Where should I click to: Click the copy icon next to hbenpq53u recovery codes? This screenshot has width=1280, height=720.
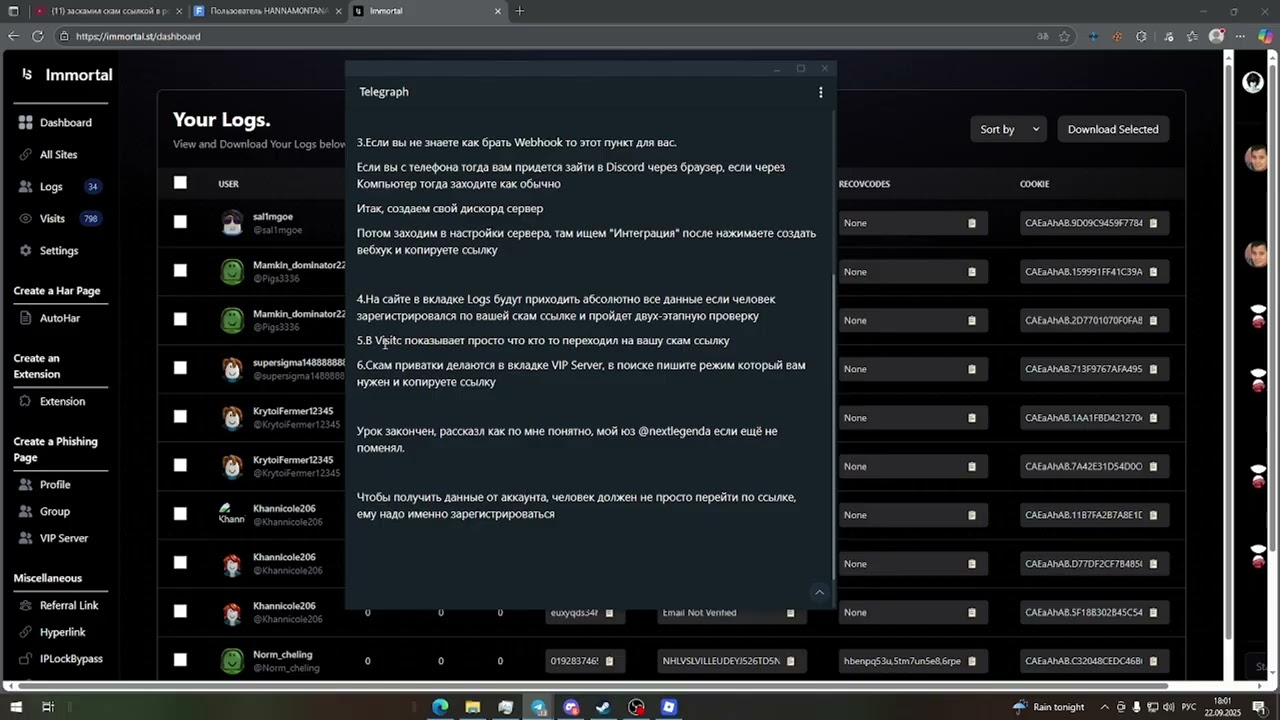(972, 661)
